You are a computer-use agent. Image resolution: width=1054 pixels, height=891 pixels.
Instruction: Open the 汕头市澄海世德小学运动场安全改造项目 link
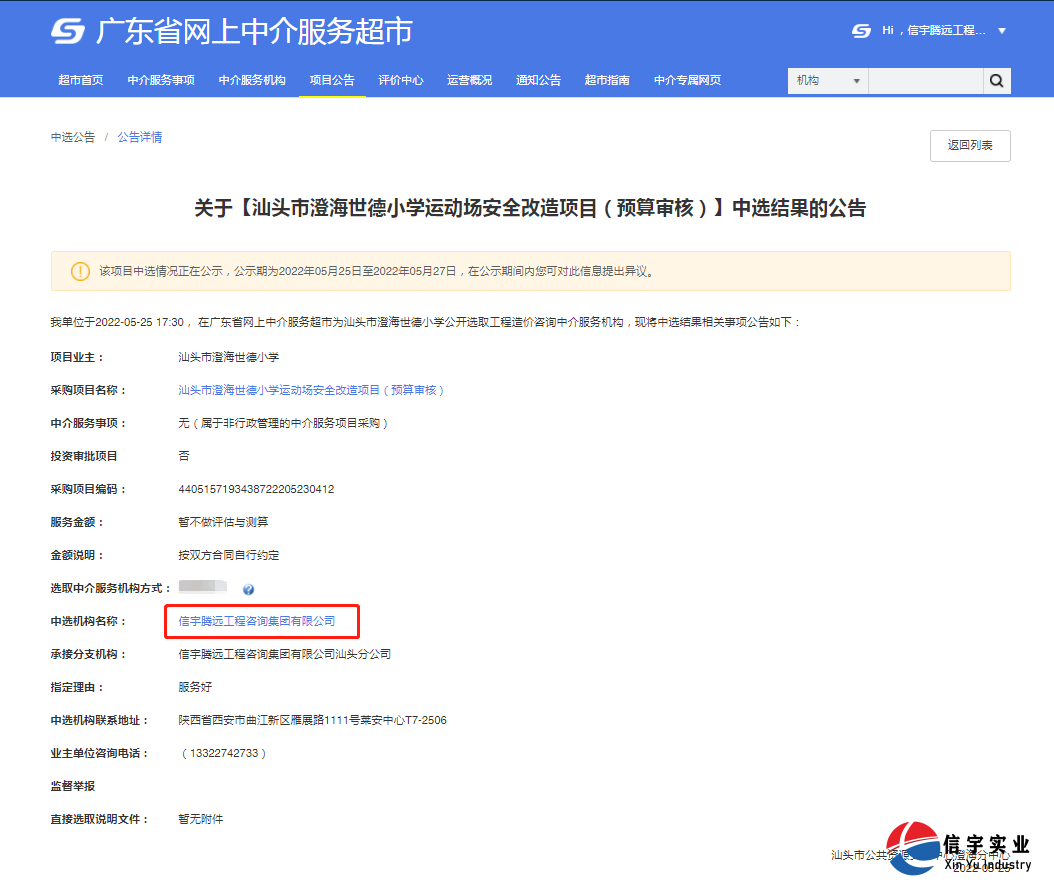pyautogui.click(x=312, y=389)
